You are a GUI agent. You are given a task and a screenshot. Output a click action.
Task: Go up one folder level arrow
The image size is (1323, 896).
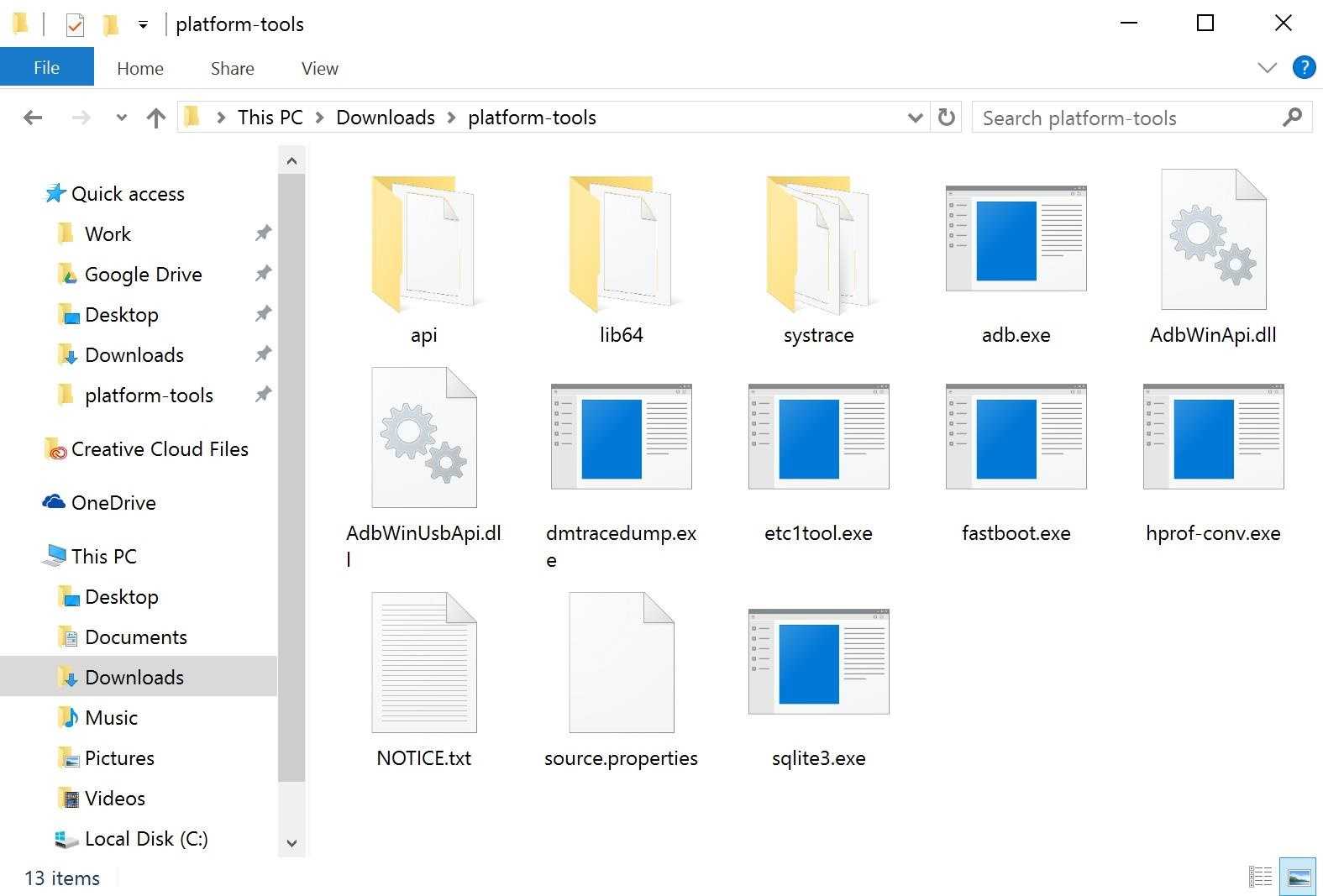coord(155,118)
